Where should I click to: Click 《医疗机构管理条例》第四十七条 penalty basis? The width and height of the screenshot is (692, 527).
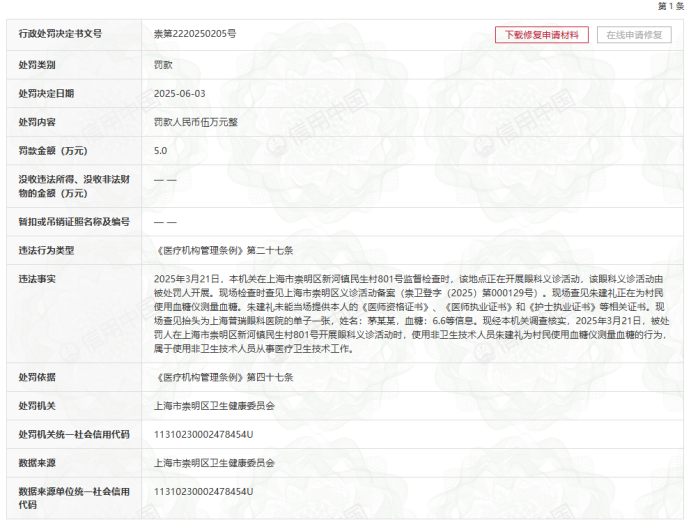pos(223,377)
